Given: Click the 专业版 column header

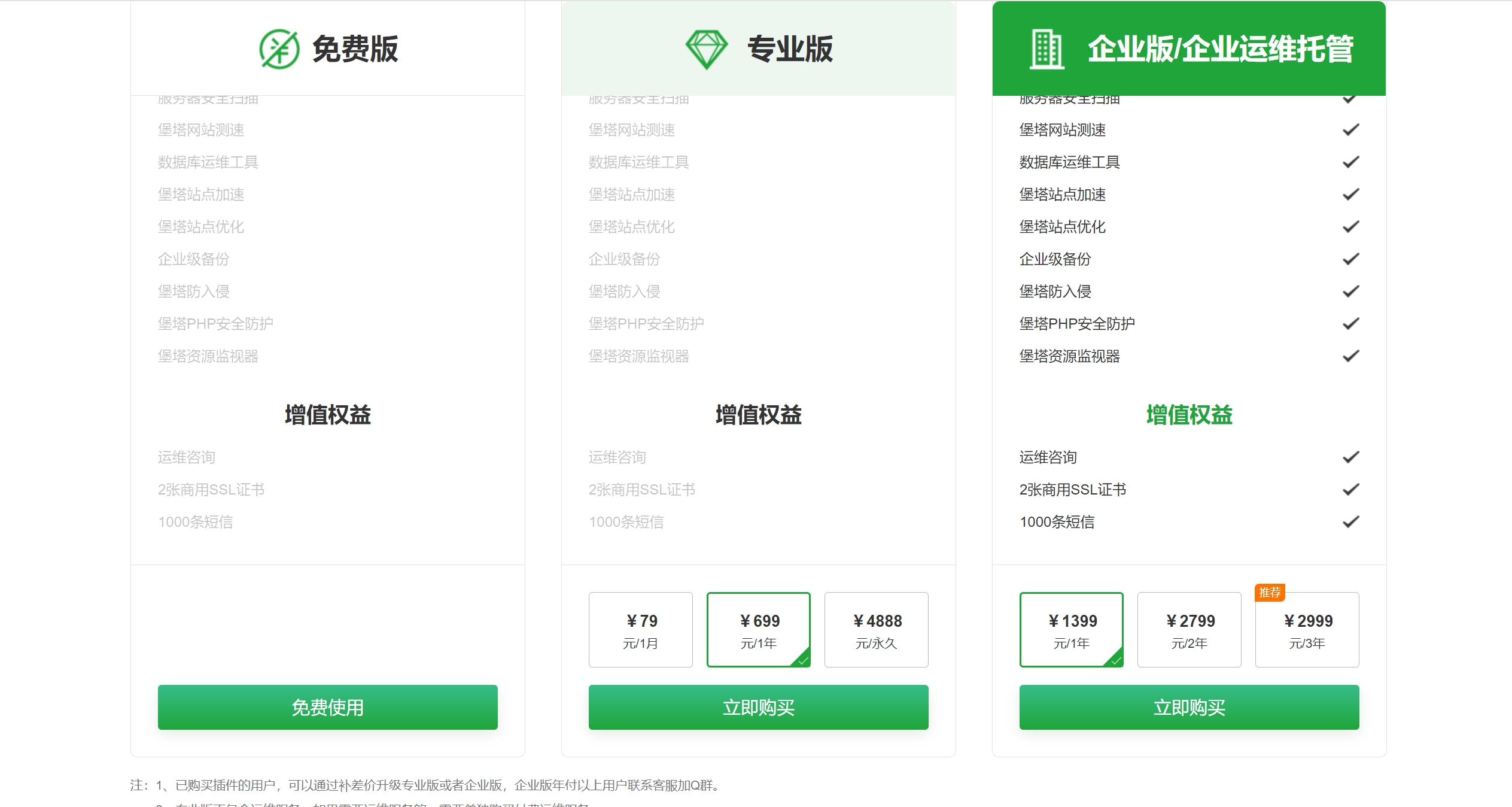Looking at the screenshot, I should [x=790, y=49].
